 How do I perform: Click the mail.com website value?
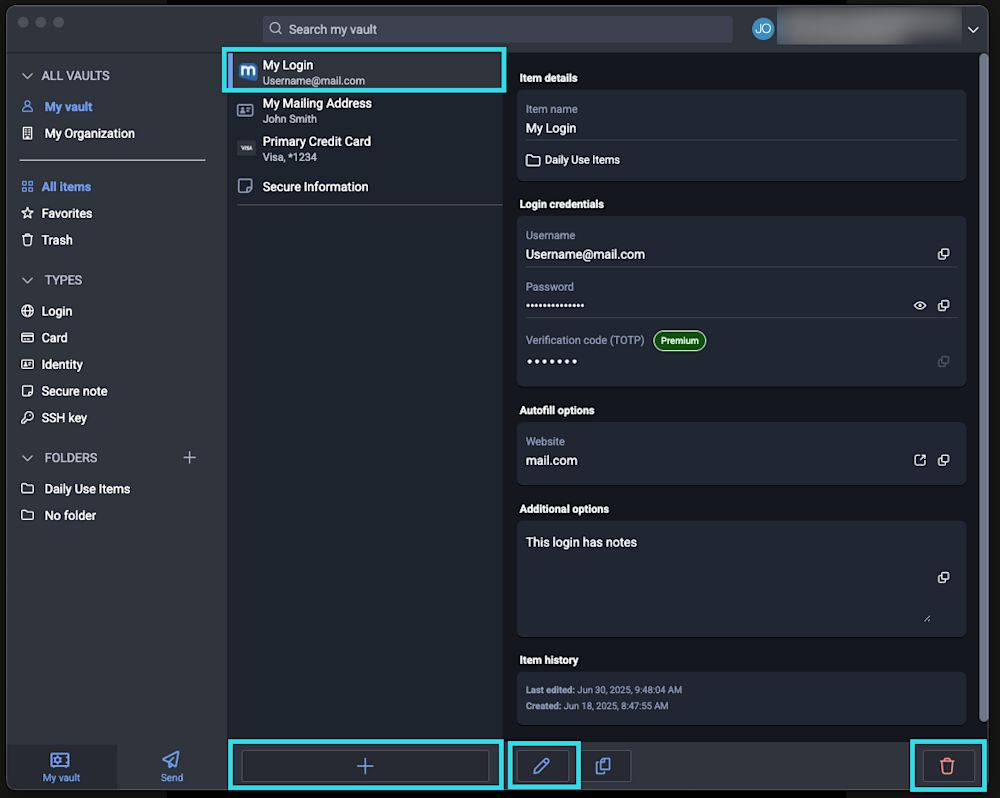551,461
